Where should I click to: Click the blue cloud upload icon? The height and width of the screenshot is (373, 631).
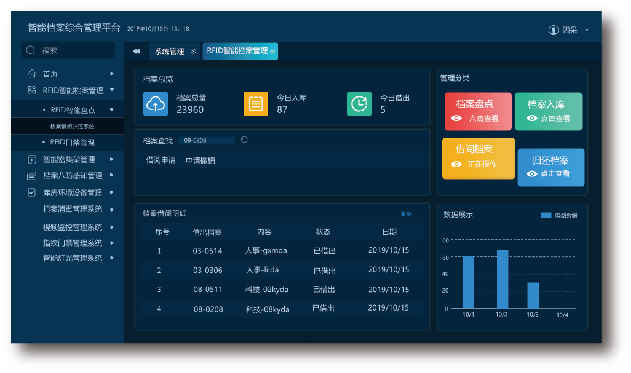(155, 104)
